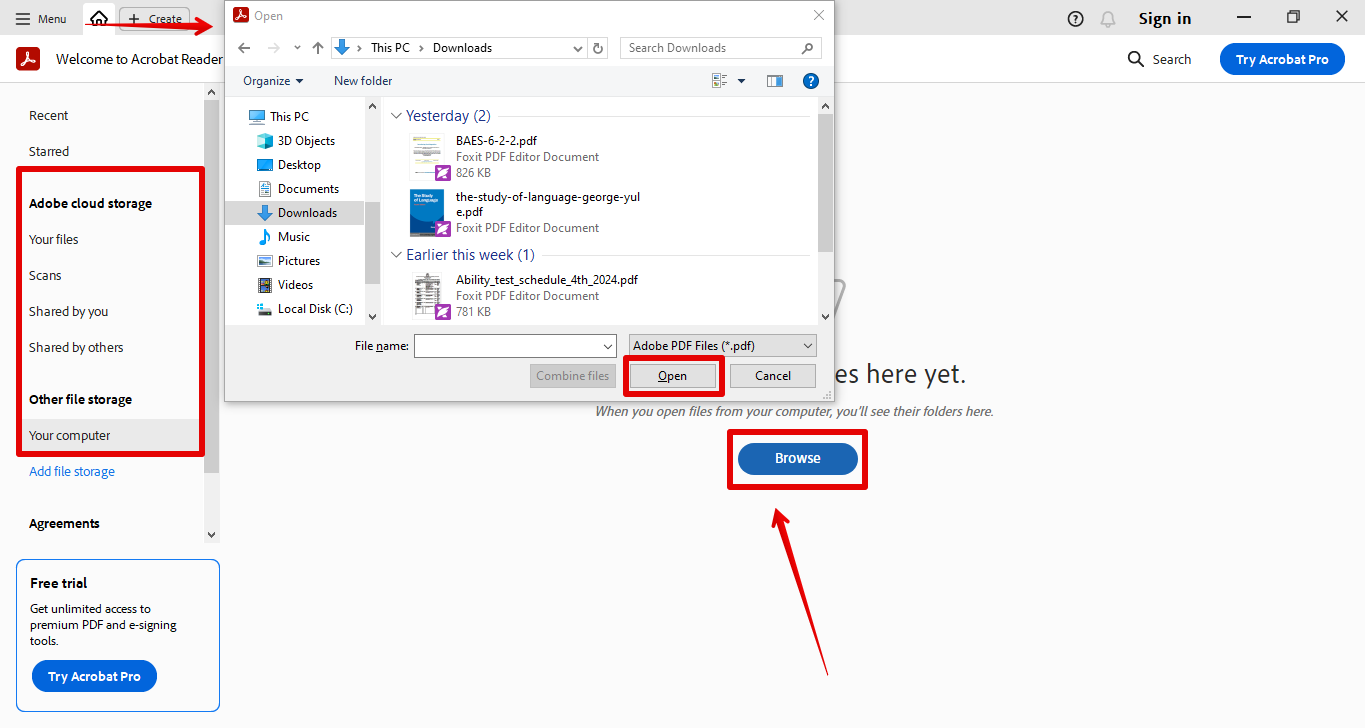Open the recent locations dropdown arrow
This screenshot has width=1365, height=728.
(x=297, y=48)
